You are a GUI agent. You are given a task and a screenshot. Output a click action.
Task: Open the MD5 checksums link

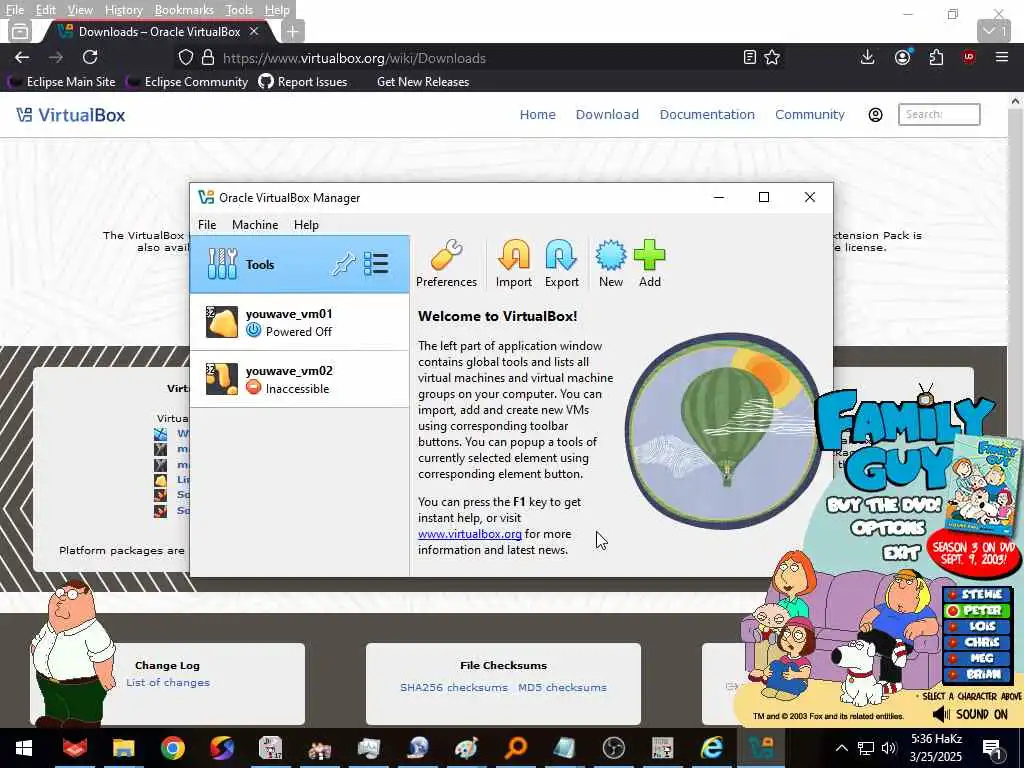[562, 688]
